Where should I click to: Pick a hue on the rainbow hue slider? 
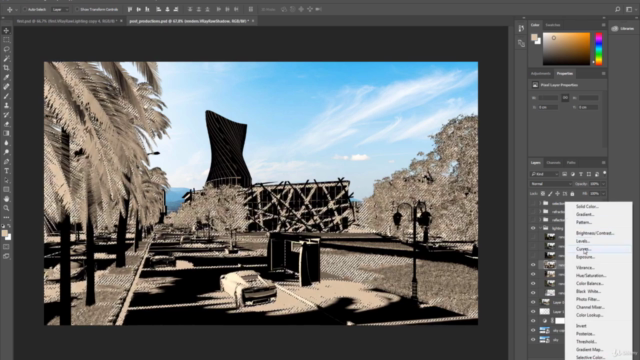599,49
